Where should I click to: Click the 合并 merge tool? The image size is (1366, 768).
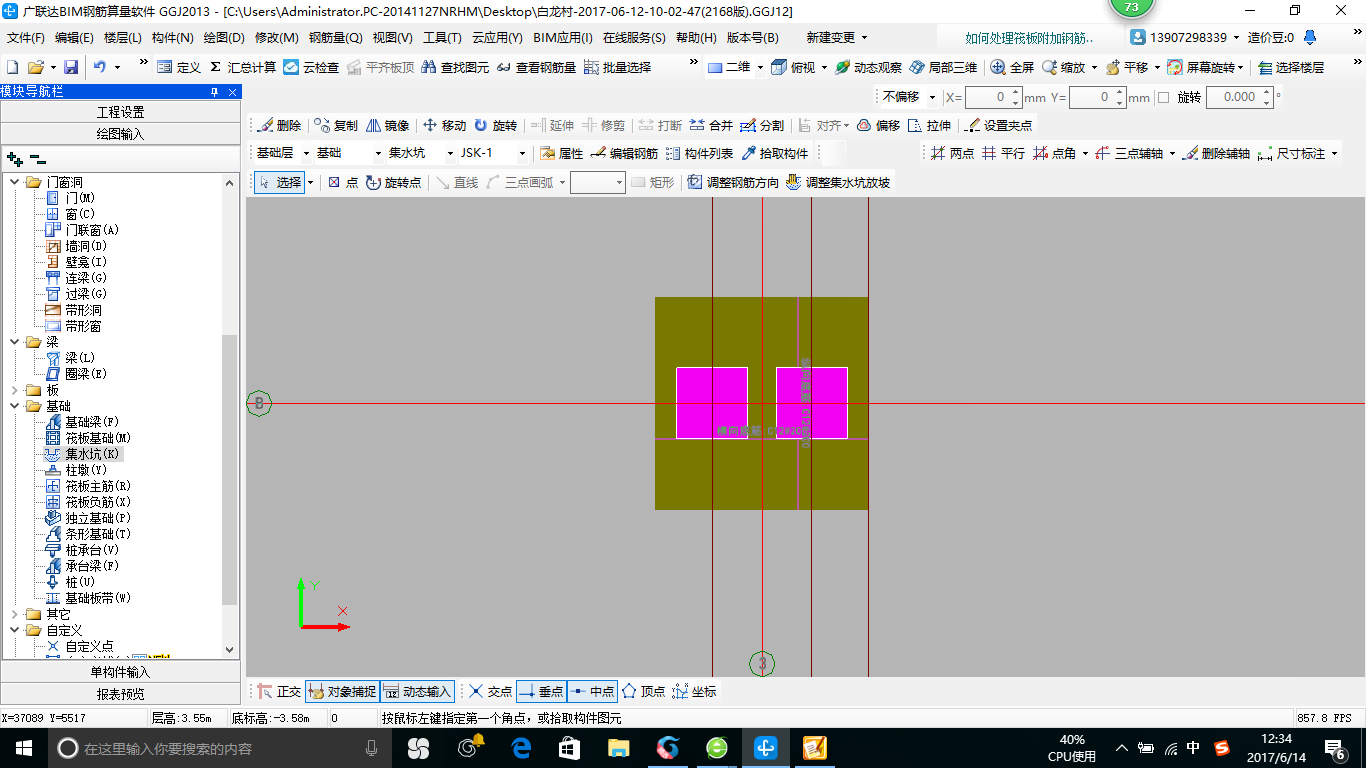(712, 125)
